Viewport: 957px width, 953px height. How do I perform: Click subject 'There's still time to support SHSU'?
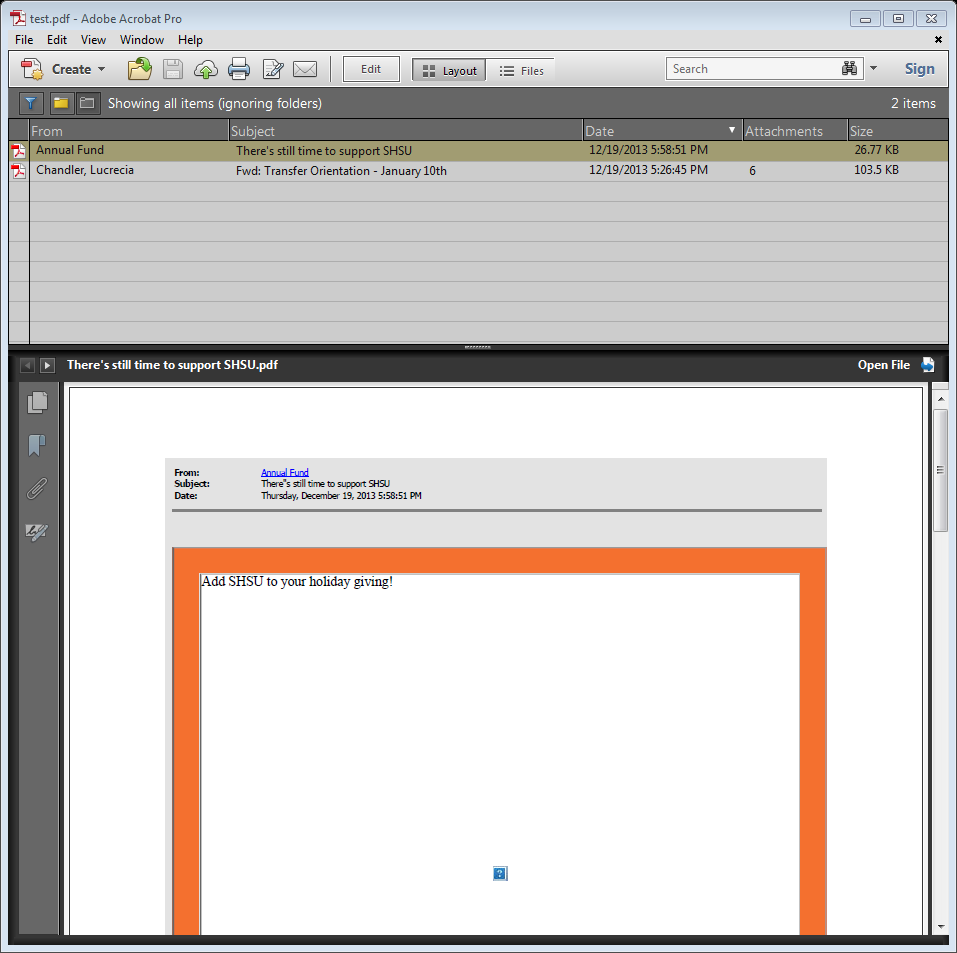coord(324,151)
